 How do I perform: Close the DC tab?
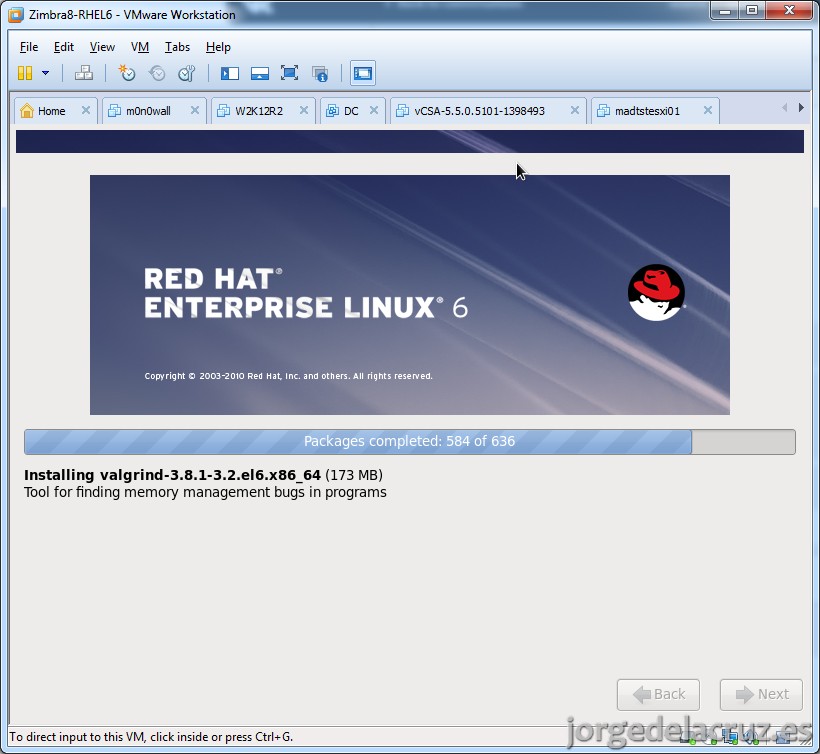(x=373, y=110)
